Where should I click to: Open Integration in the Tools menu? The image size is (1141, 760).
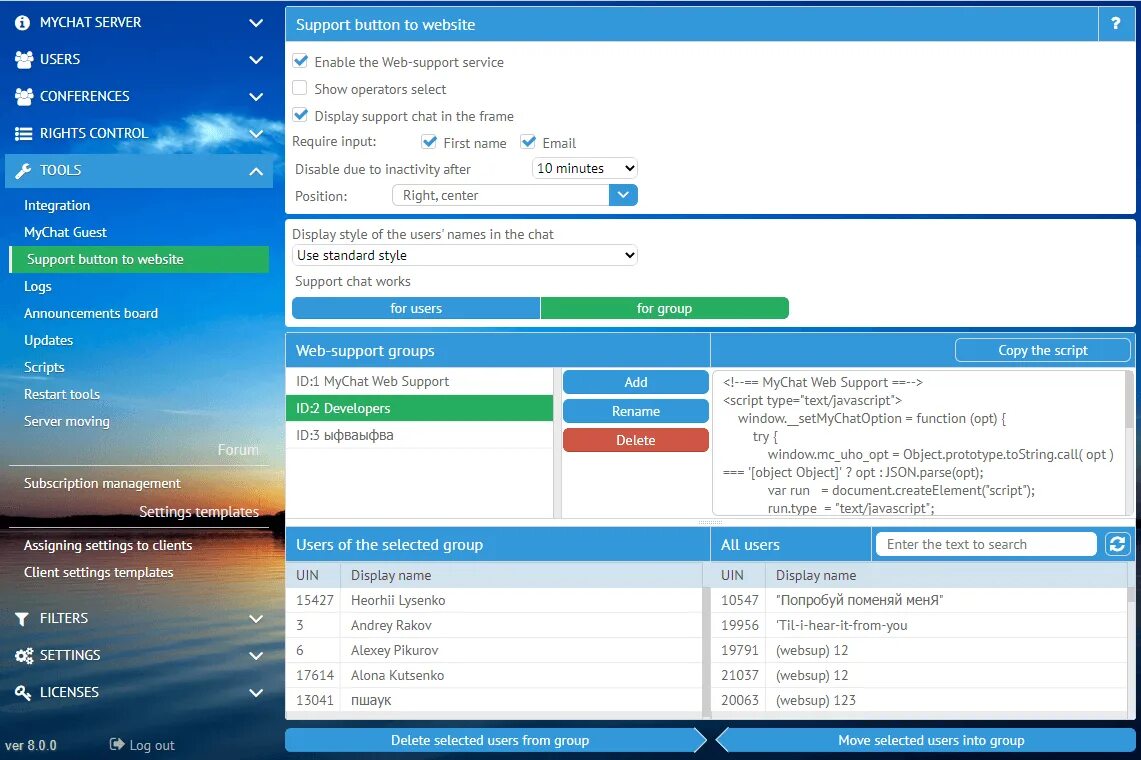click(x=57, y=205)
